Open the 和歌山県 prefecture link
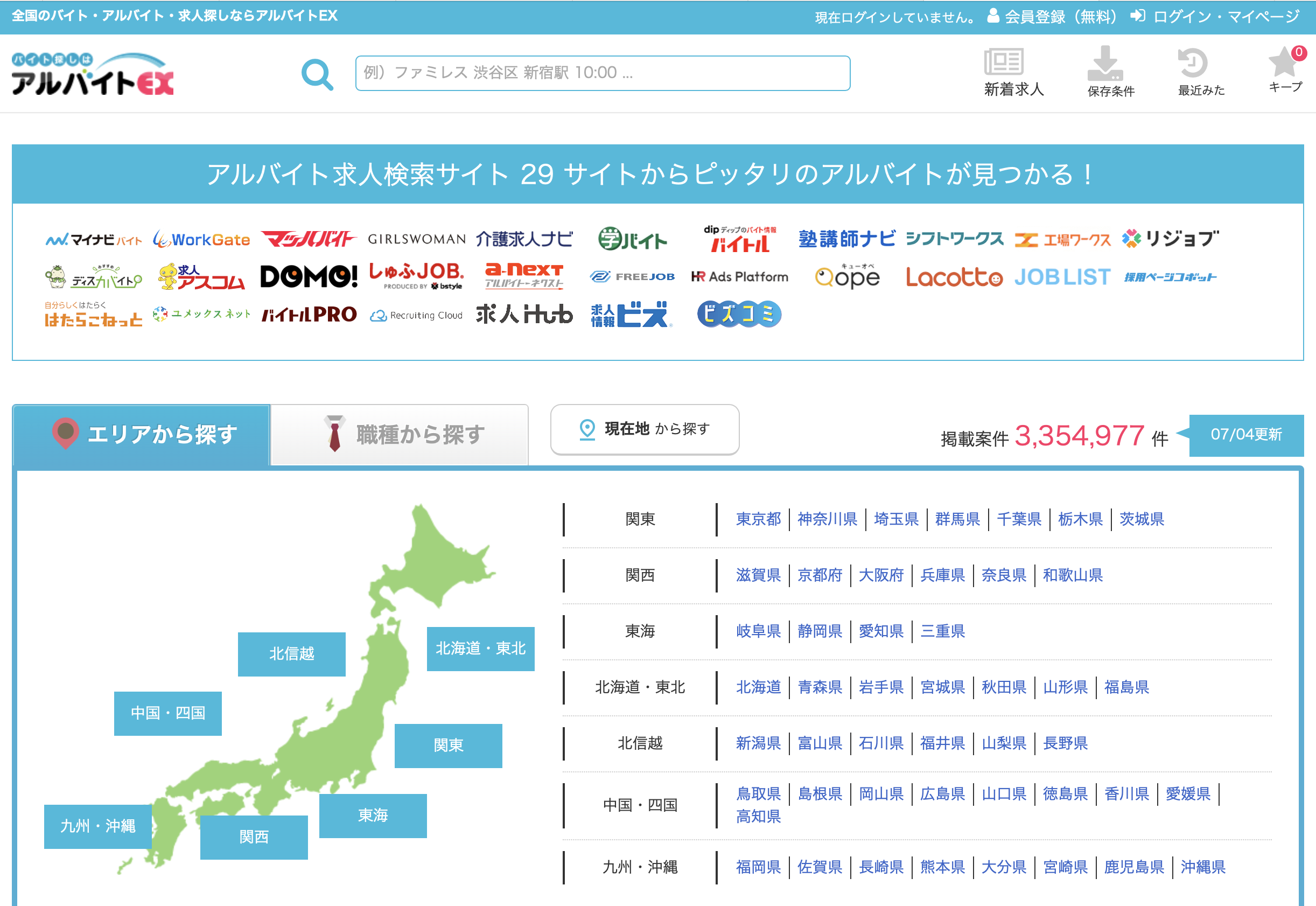This screenshot has height=906, width=1316. (1073, 576)
